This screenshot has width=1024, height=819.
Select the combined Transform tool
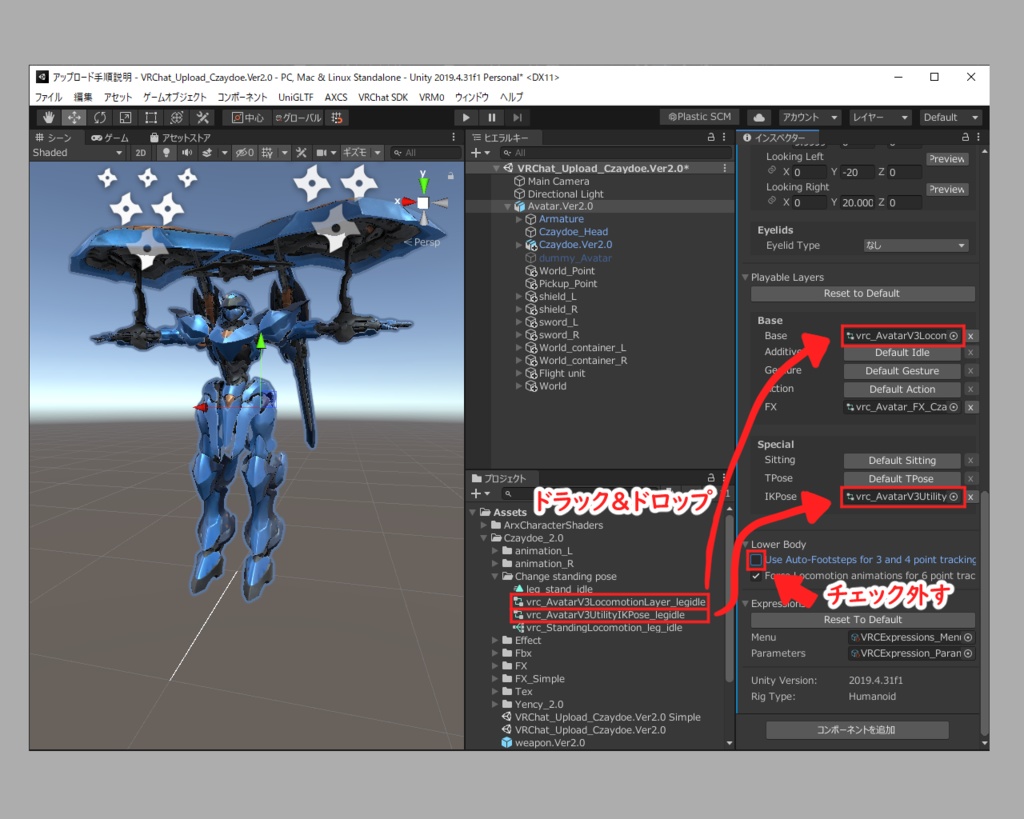176,118
